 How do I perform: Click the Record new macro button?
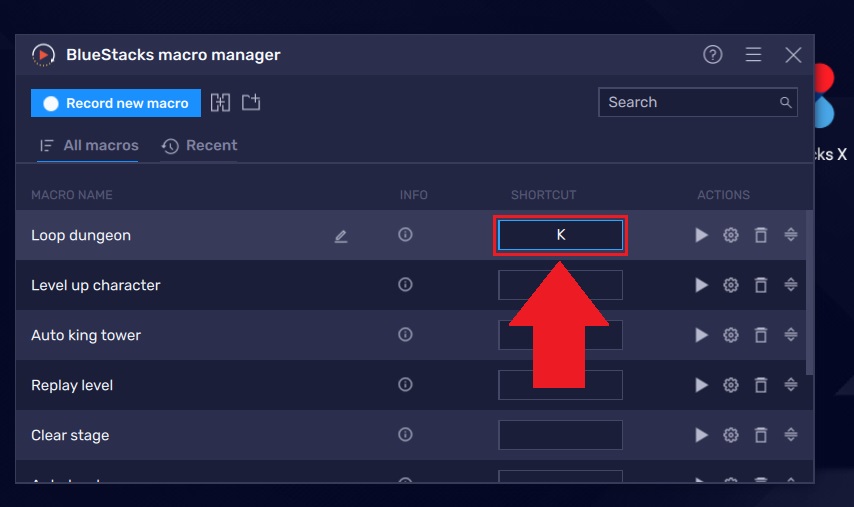[115, 103]
